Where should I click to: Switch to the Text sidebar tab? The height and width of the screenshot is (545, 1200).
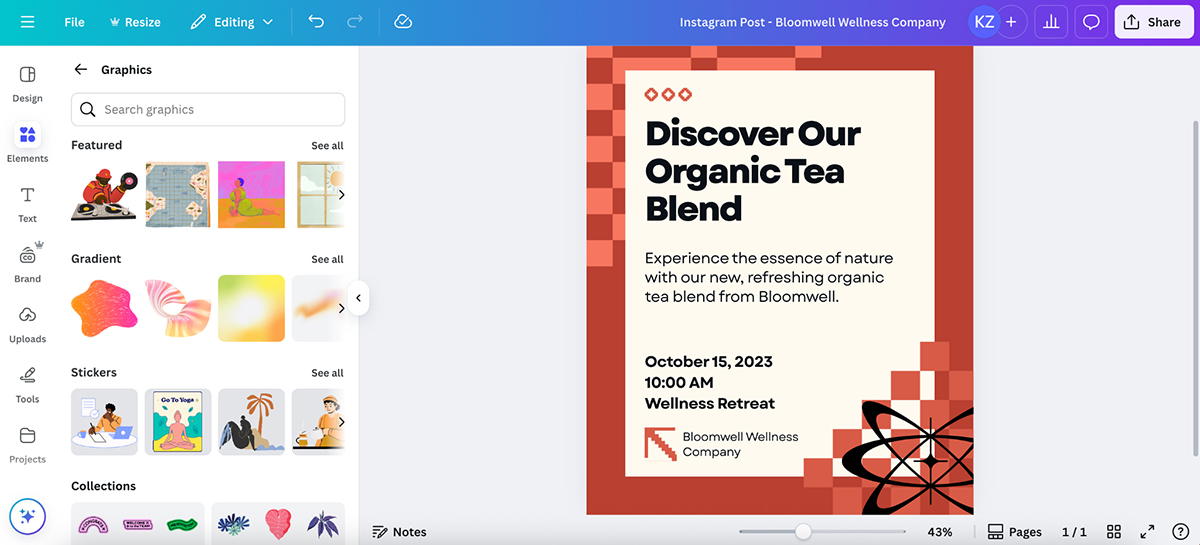click(x=27, y=203)
